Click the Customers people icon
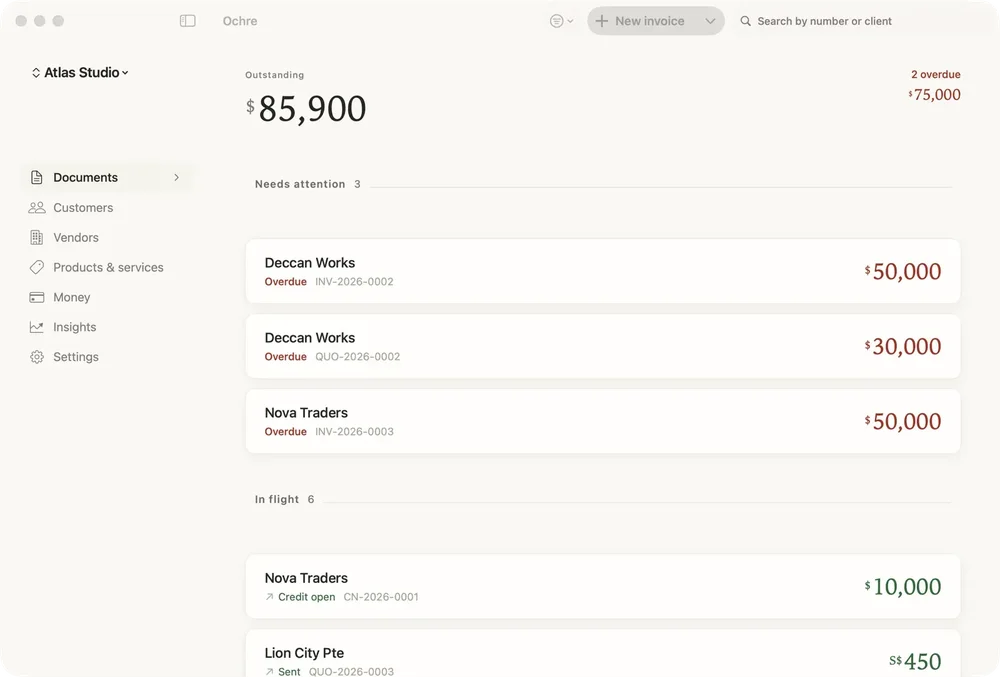 click(x=37, y=208)
